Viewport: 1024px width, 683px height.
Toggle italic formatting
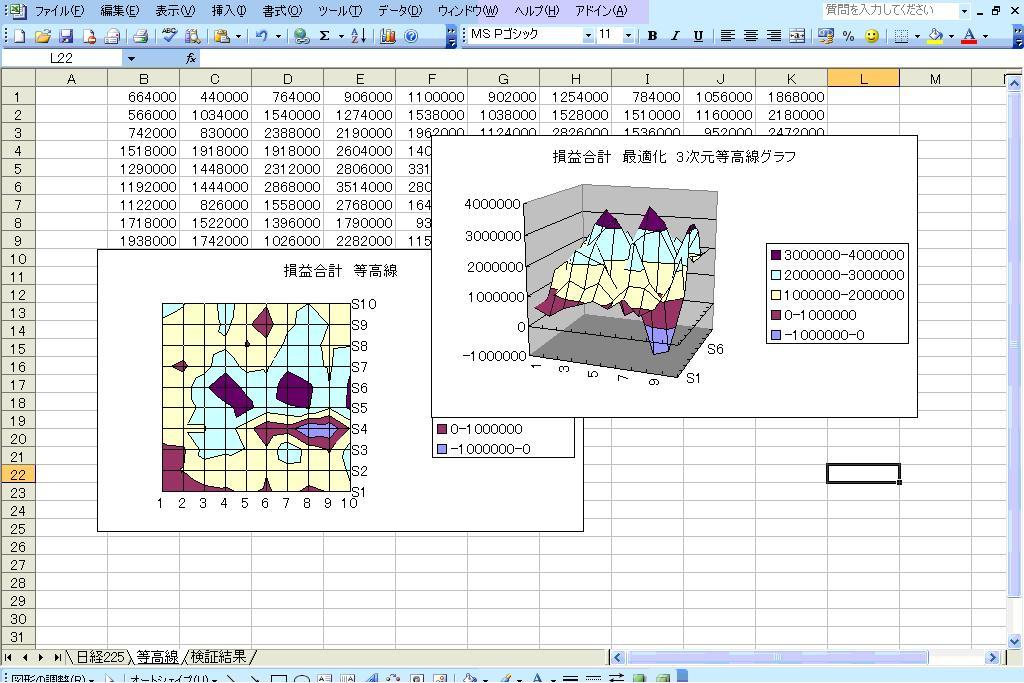[x=675, y=36]
